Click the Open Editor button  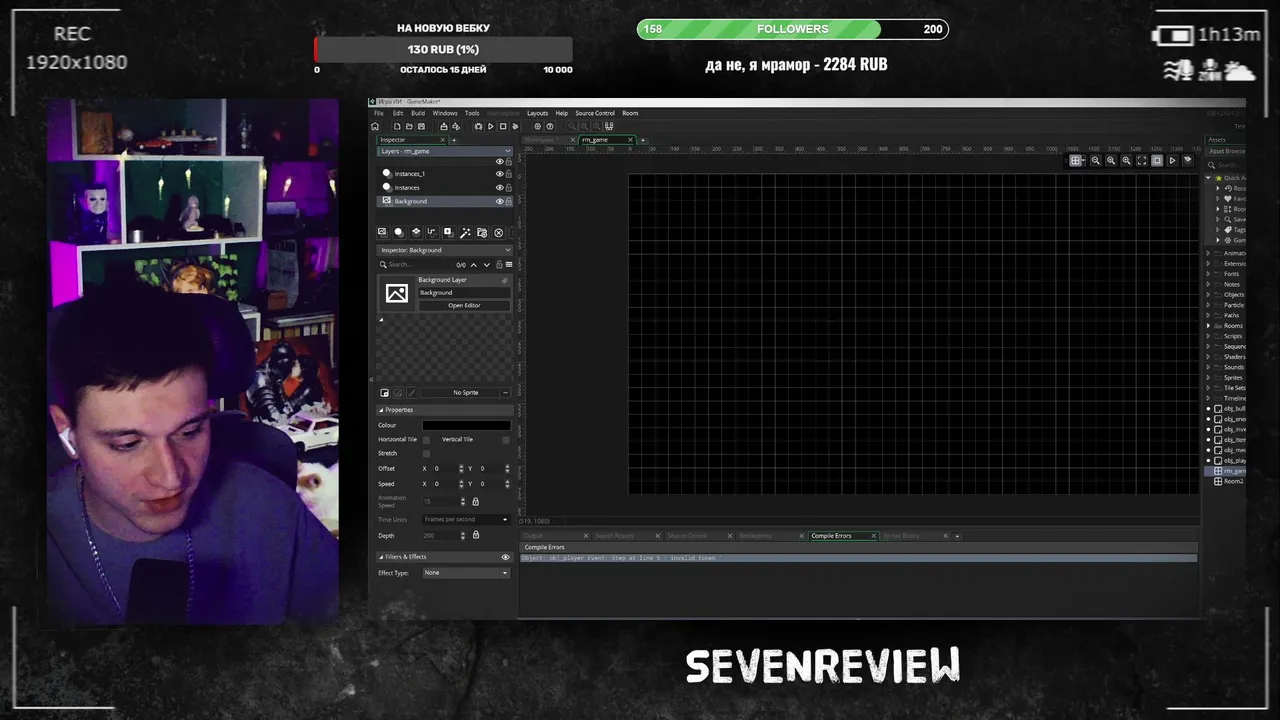[464, 305]
